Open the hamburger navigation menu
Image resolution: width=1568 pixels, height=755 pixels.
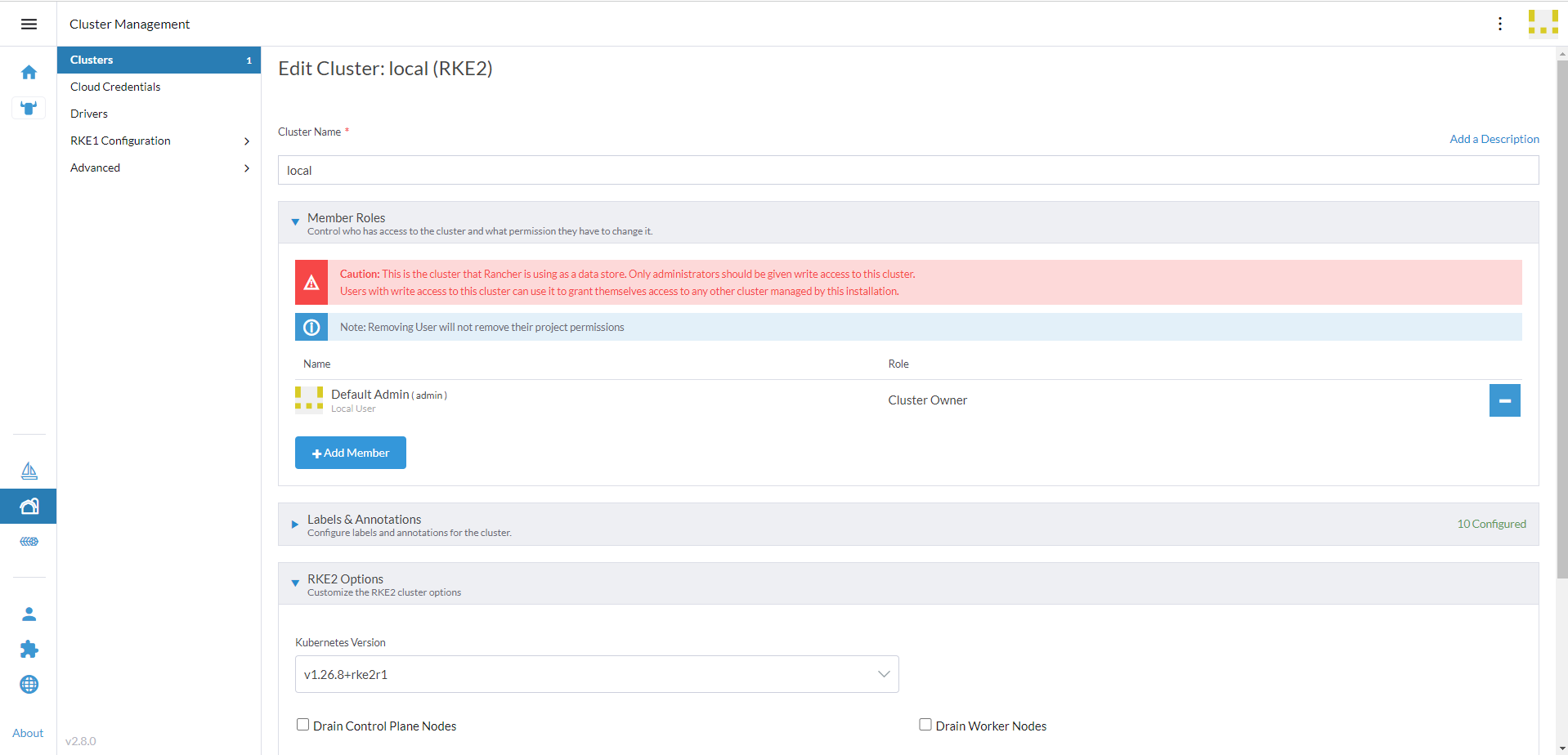coord(29,25)
